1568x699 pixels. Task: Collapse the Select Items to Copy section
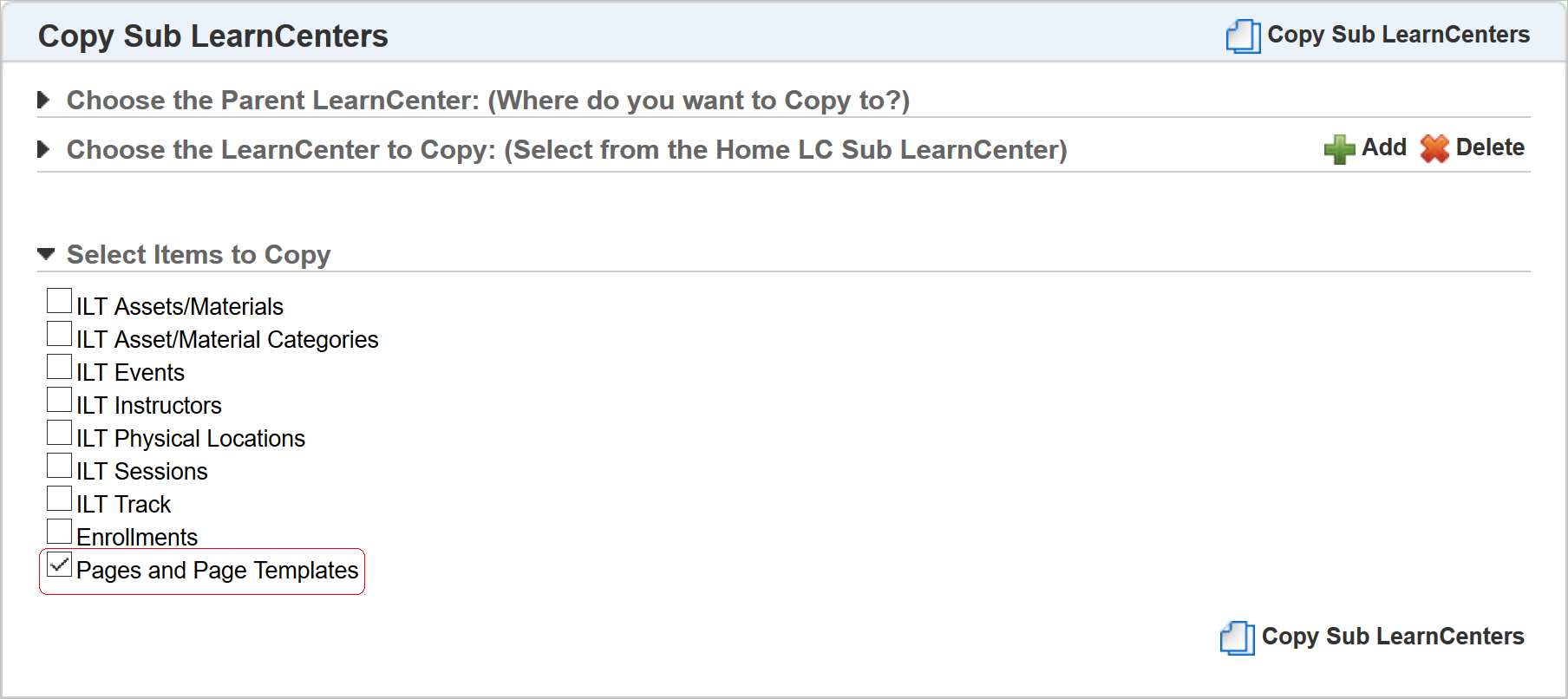tap(46, 254)
